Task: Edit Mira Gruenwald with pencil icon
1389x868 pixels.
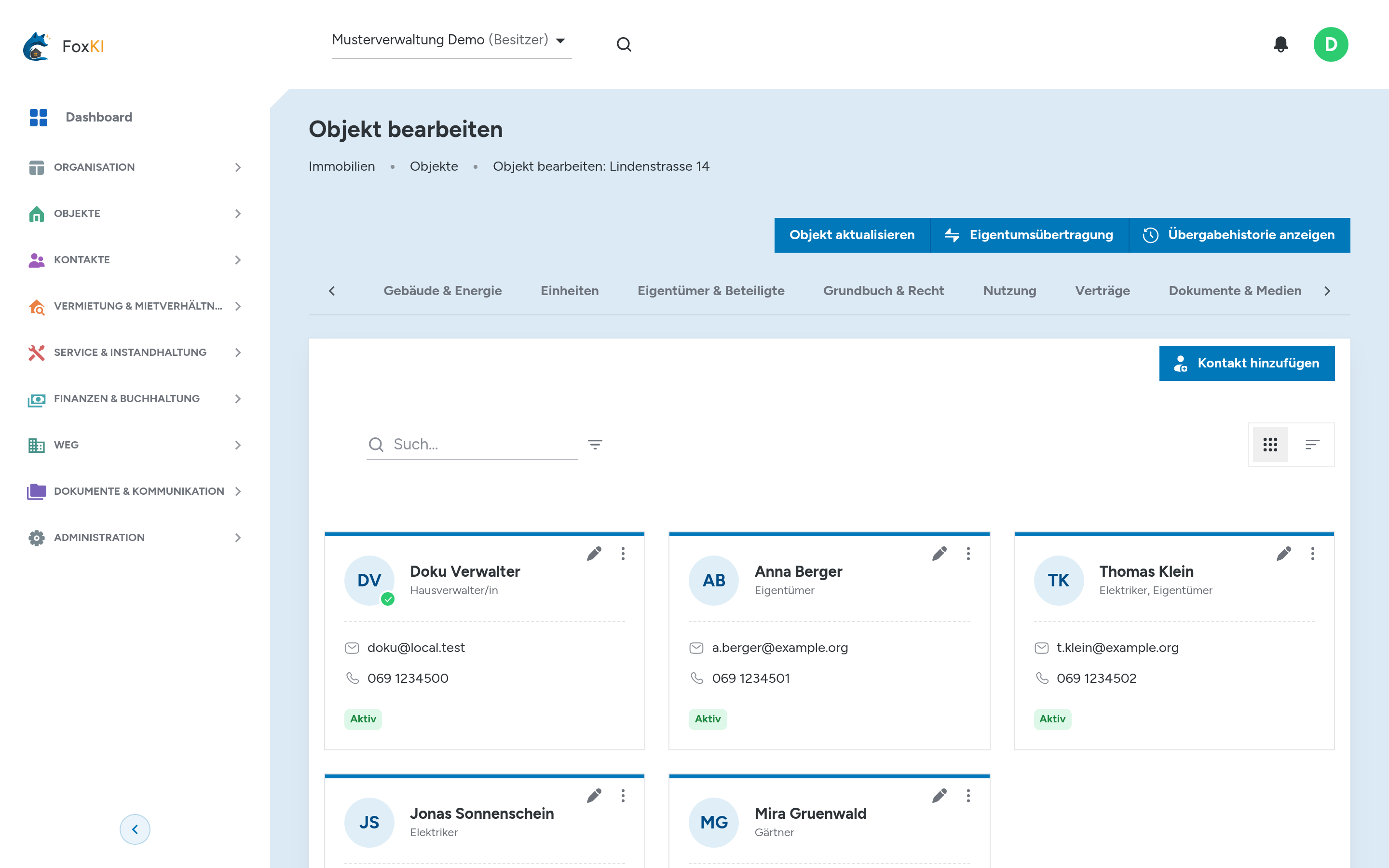Action: [x=939, y=796]
